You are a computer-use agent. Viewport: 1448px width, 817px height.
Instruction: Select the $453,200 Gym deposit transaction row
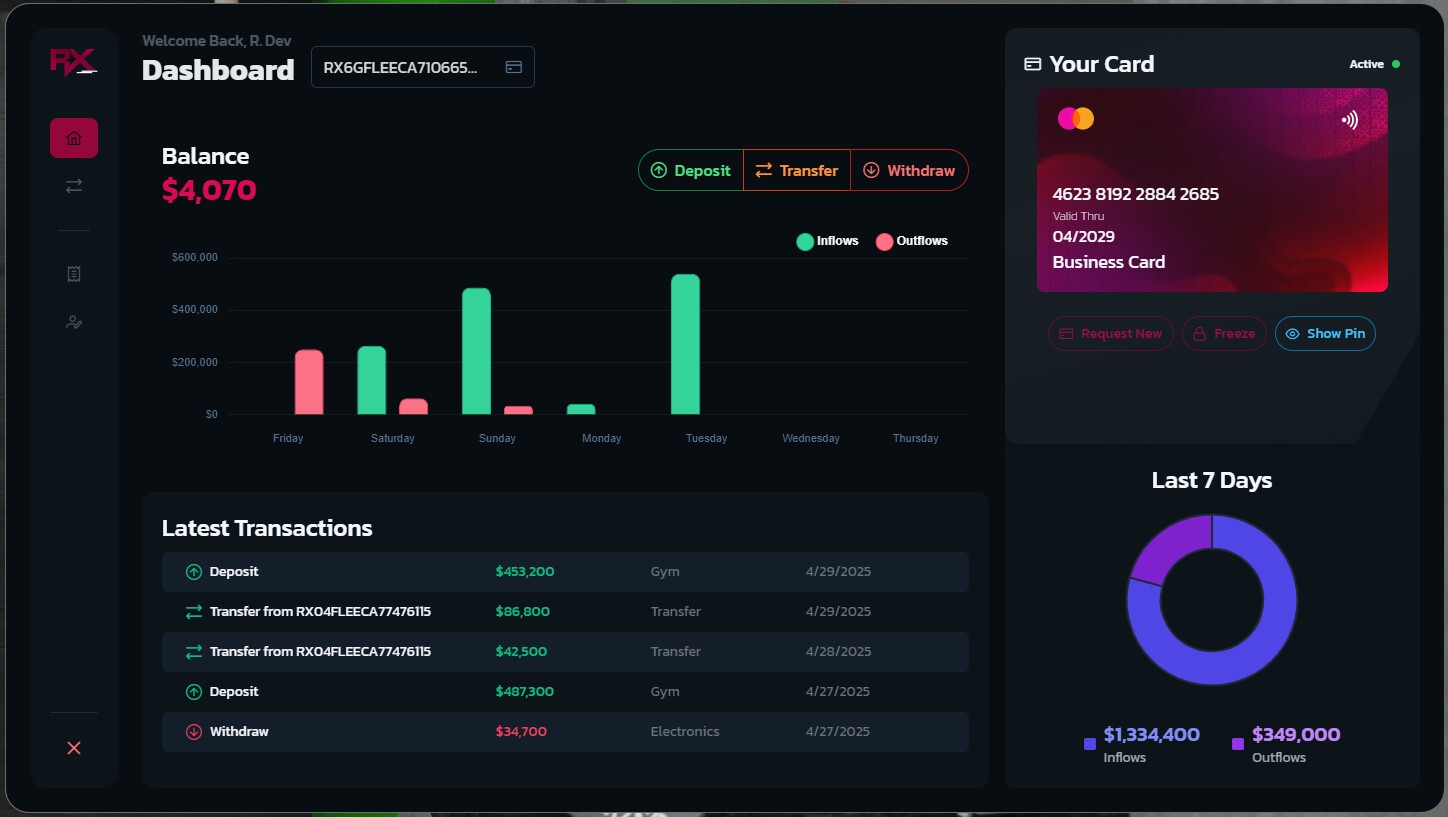[565, 572]
